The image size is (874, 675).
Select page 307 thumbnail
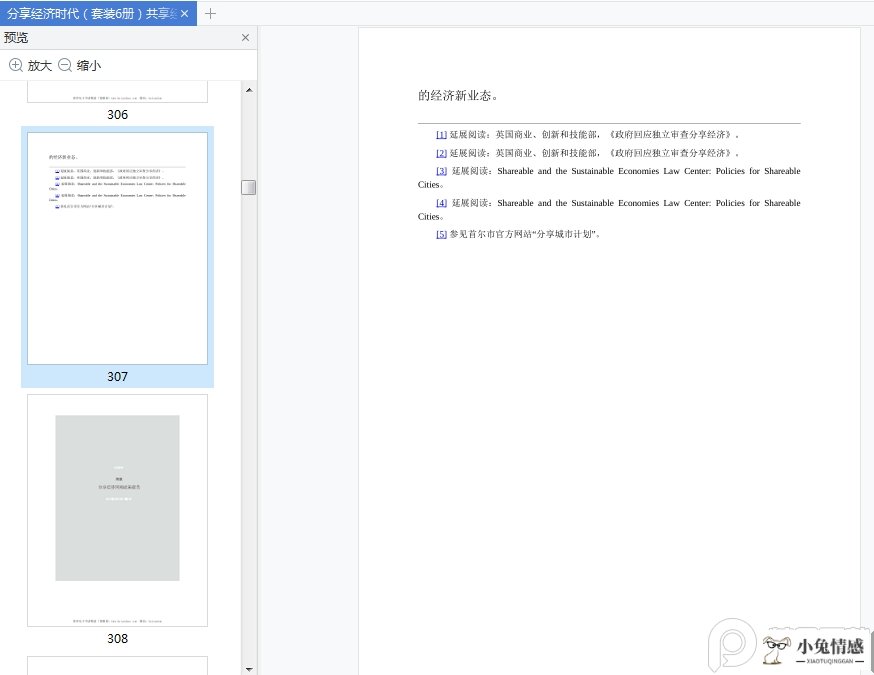pyautogui.click(x=118, y=249)
